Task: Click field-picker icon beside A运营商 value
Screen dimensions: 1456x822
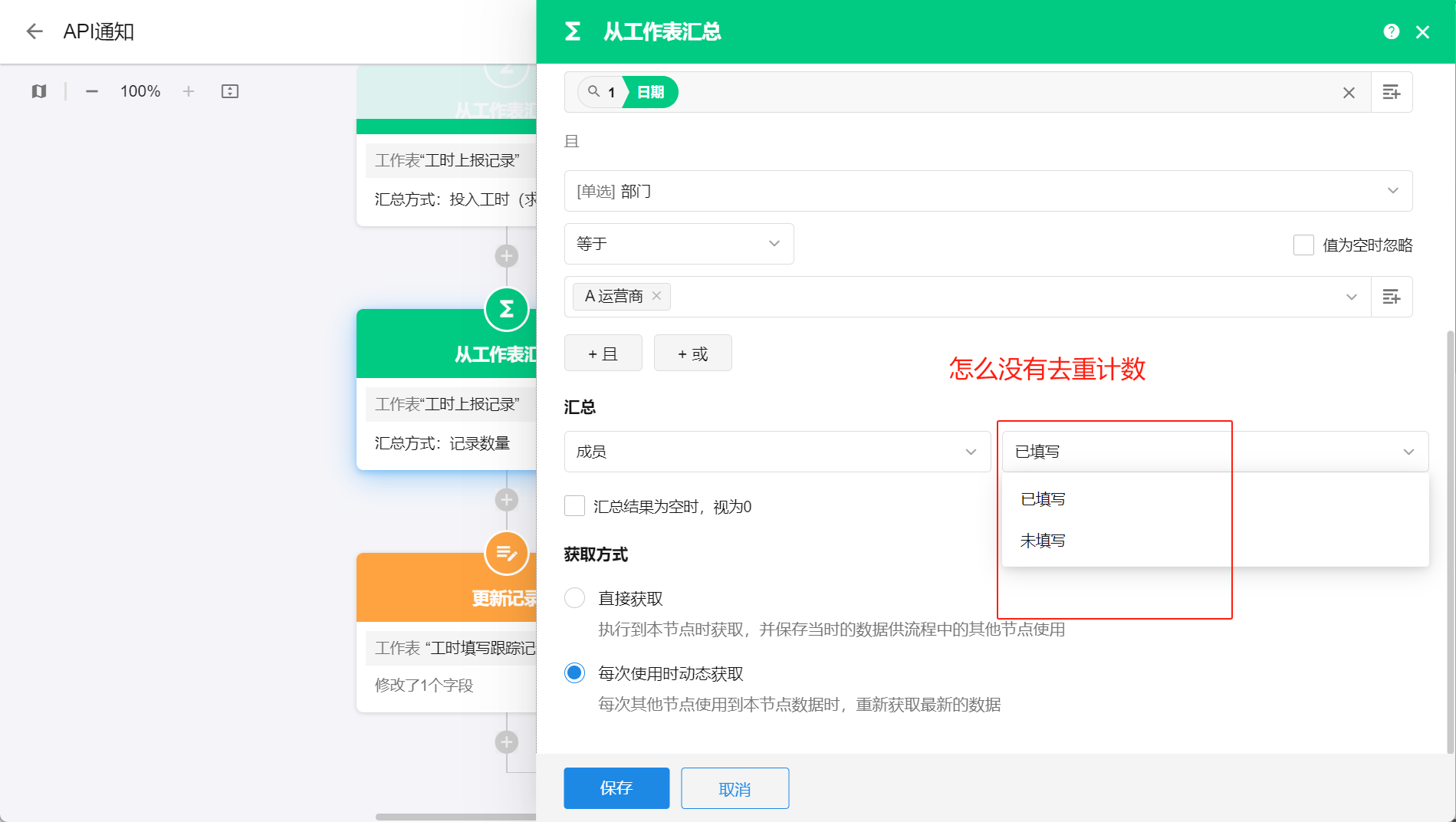Action: pyautogui.click(x=1391, y=297)
